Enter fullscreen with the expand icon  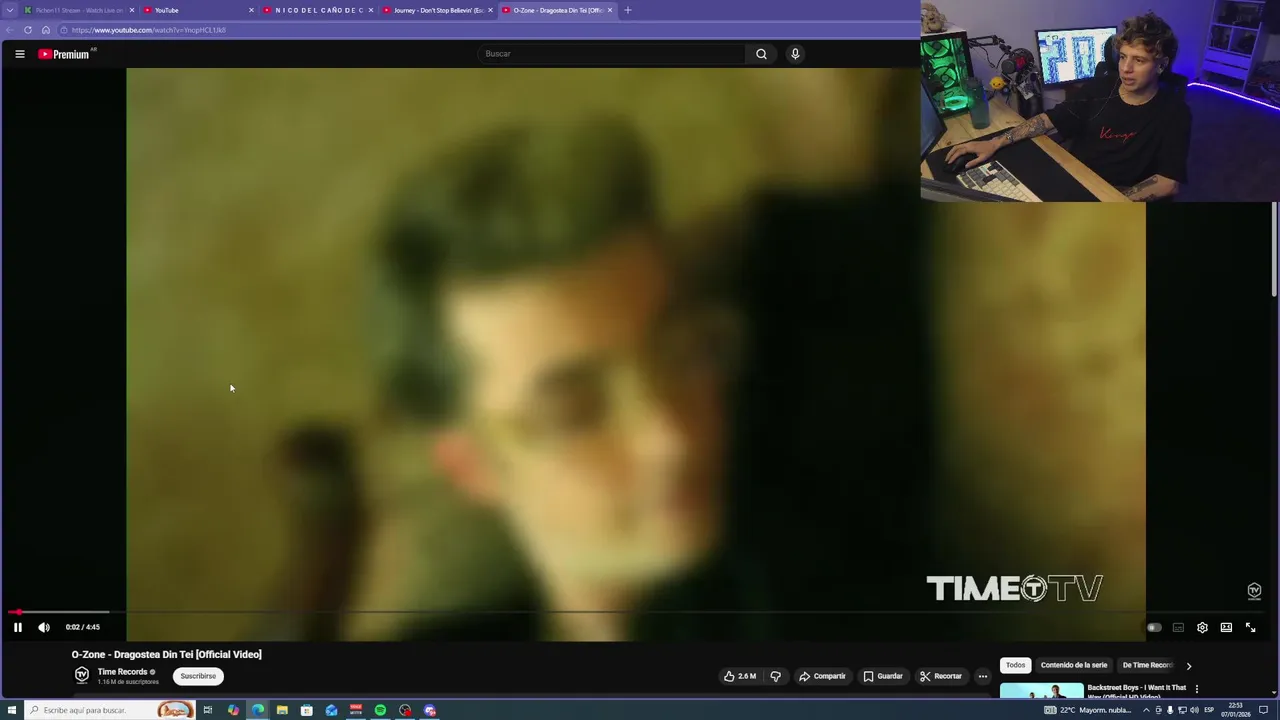point(1250,627)
